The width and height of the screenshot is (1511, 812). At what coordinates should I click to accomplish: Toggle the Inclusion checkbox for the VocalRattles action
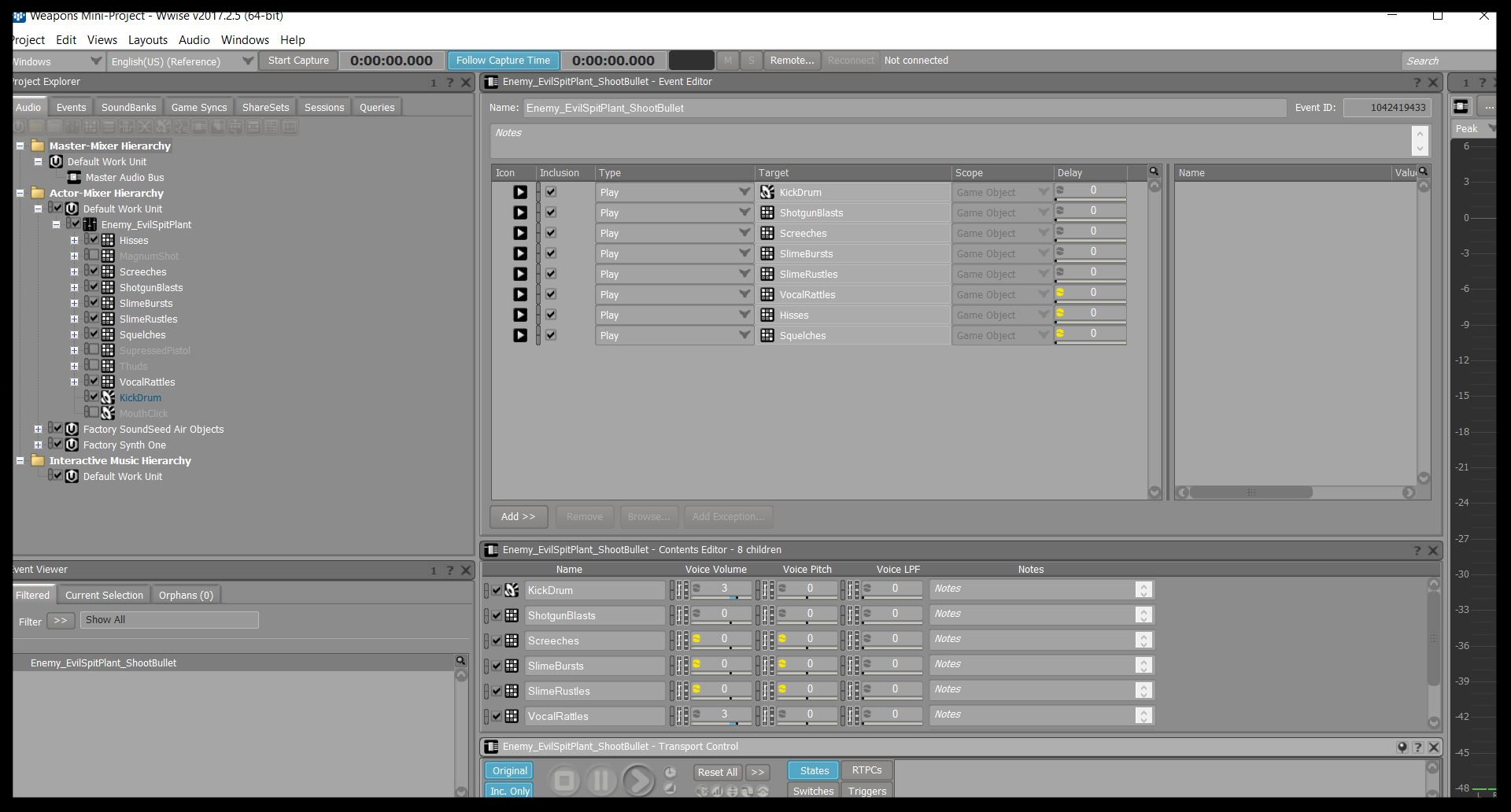click(551, 294)
